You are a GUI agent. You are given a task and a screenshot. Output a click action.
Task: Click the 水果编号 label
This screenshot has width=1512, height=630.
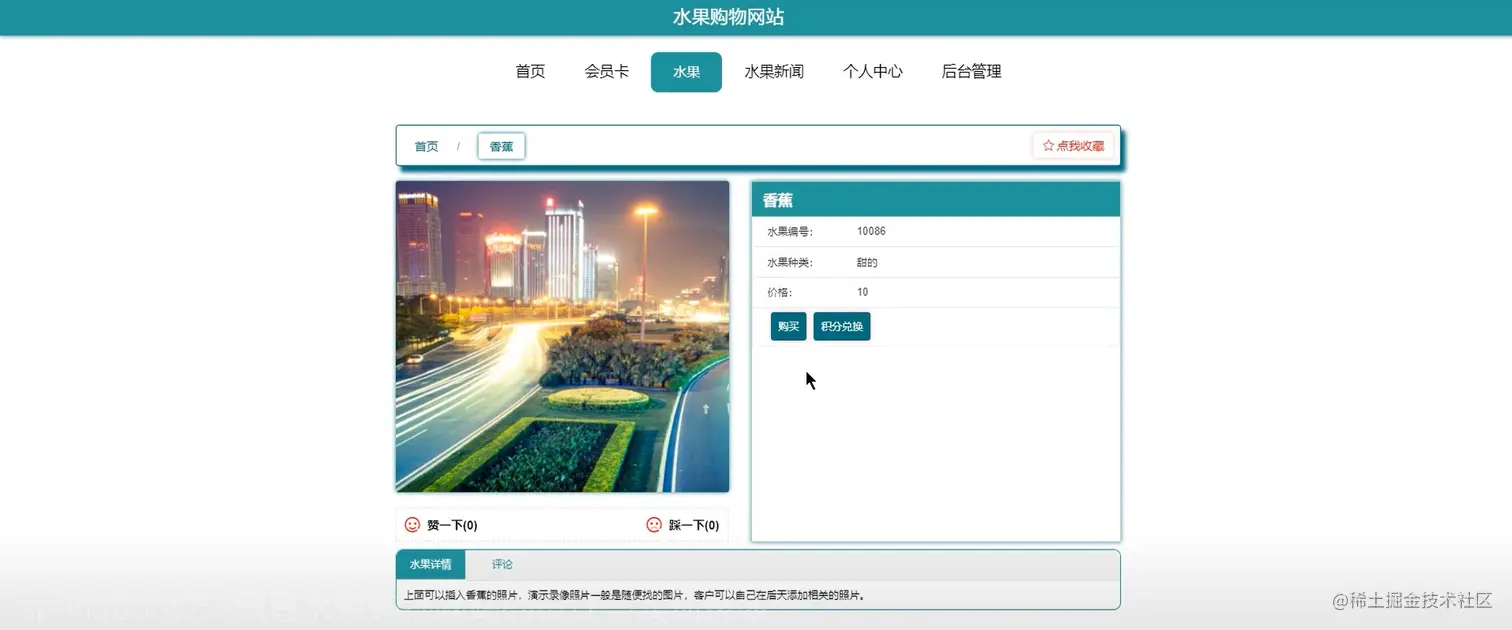pos(790,232)
